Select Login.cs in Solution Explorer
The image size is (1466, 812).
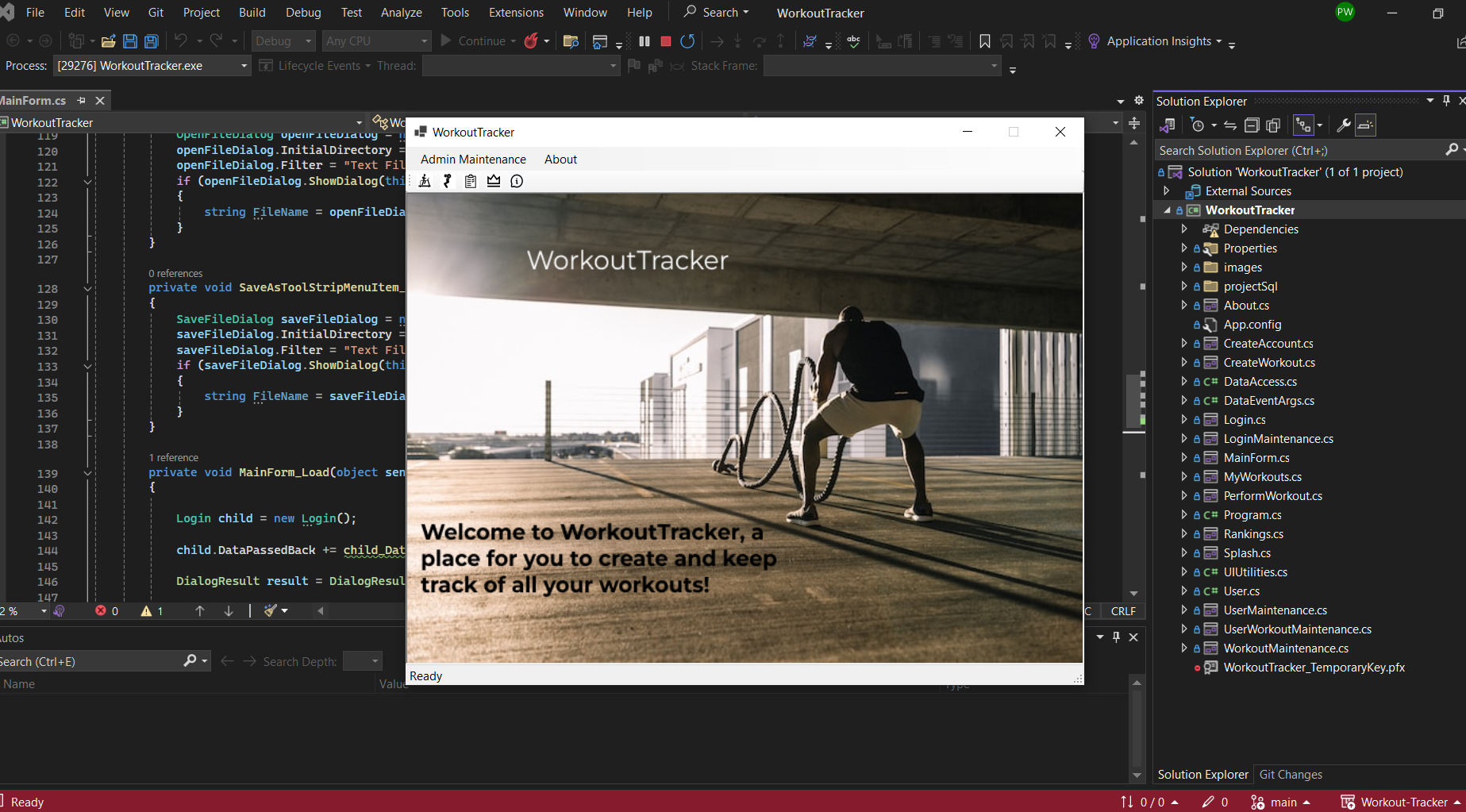1244,420
